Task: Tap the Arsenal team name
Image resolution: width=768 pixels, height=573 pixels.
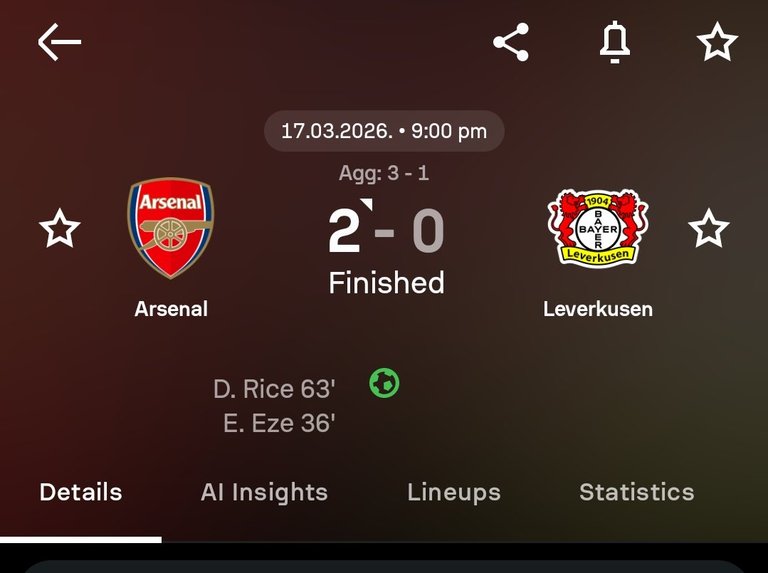Action: tap(171, 309)
